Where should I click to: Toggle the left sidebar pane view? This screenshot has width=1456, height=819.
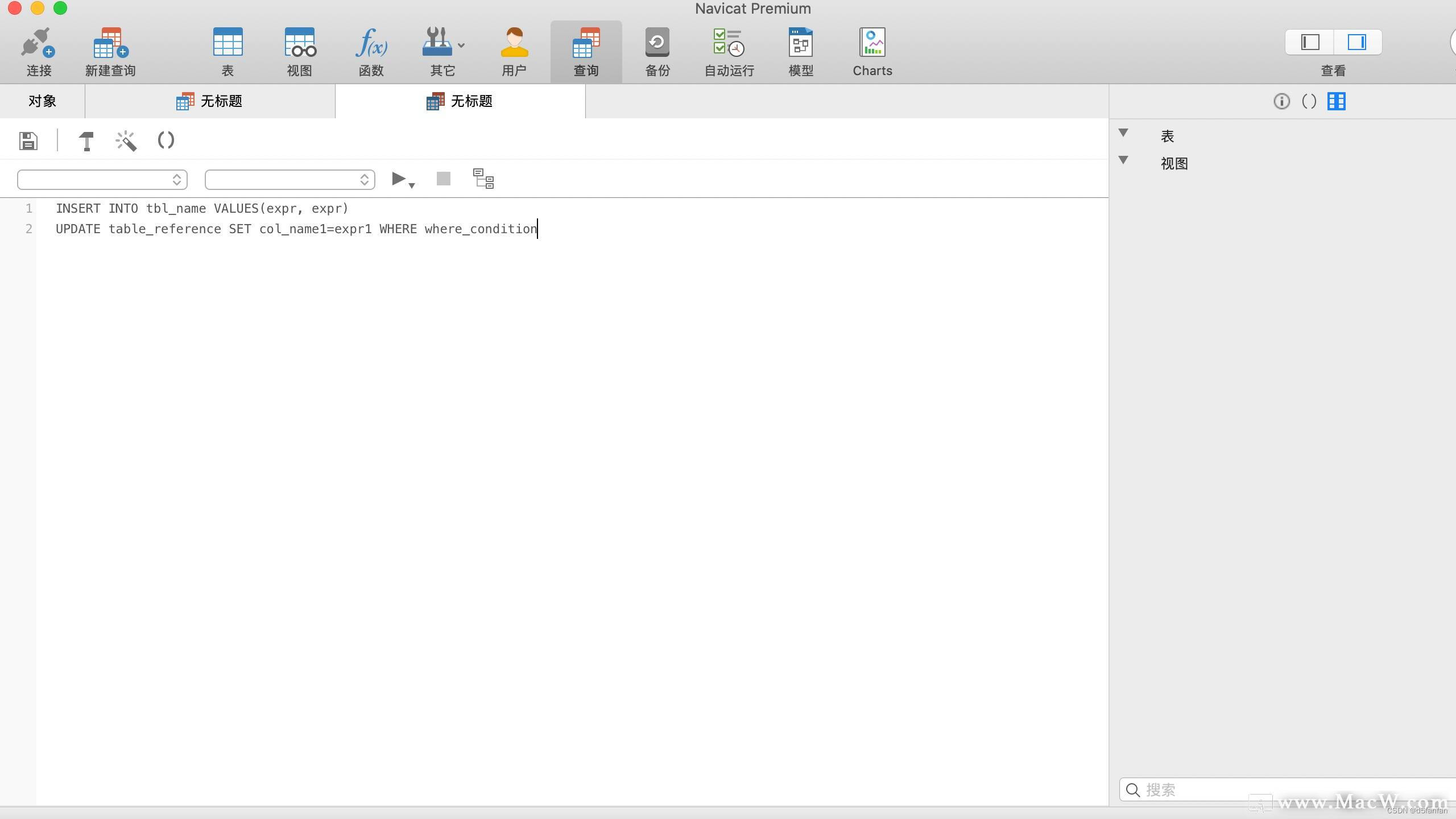click(x=1310, y=42)
